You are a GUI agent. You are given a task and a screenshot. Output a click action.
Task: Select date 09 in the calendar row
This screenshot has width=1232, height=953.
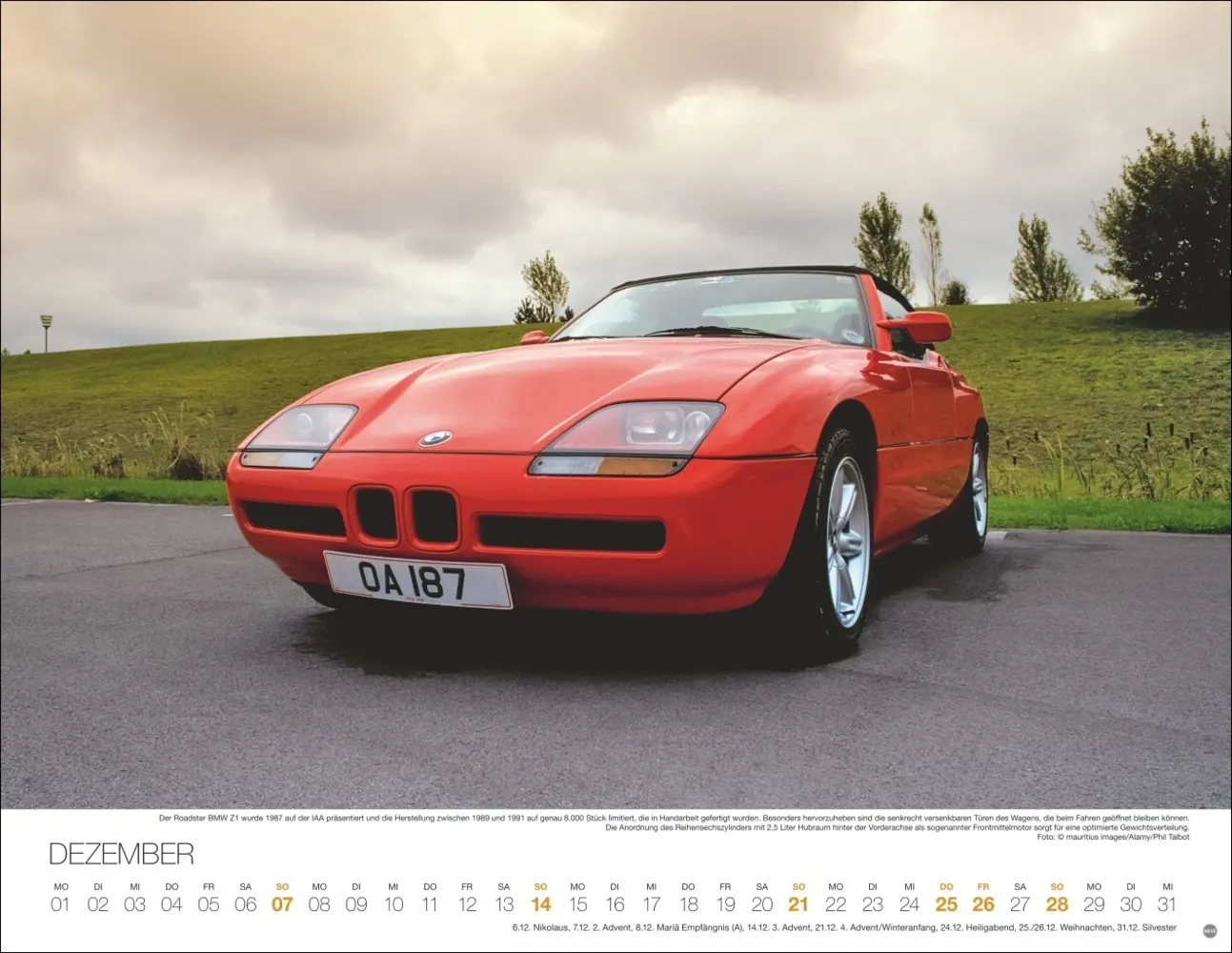[356, 904]
